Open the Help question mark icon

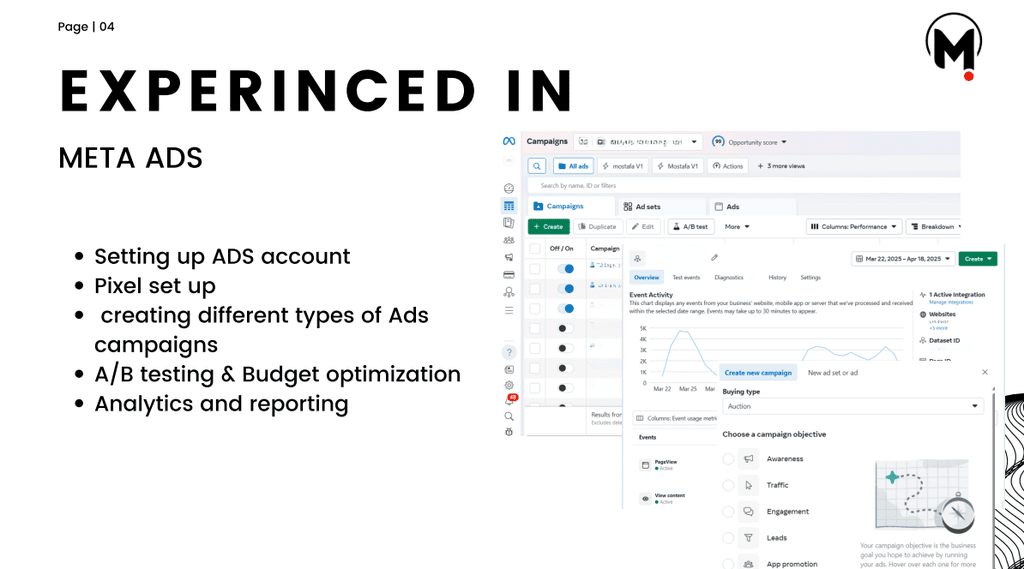click(x=509, y=352)
